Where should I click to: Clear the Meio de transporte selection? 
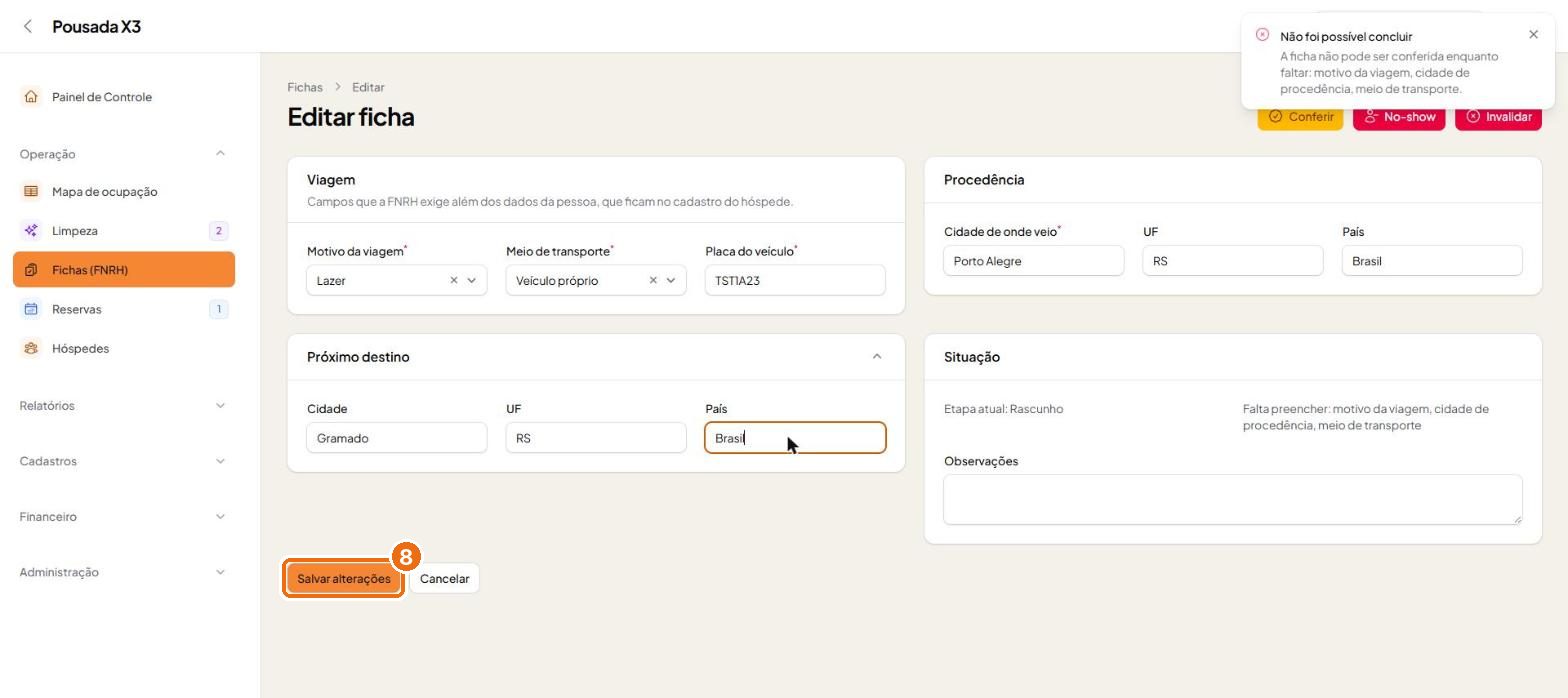(x=653, y=280)
